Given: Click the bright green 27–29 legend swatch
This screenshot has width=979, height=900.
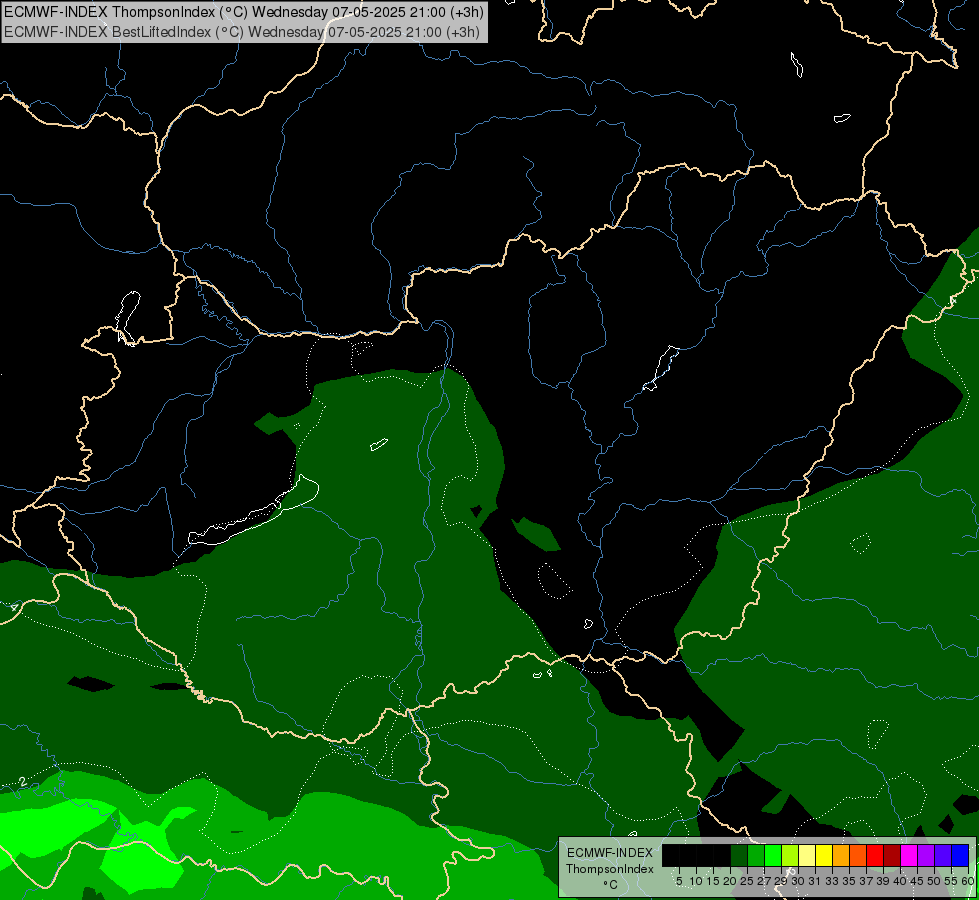Looking at the screenshot, I should (x=773, y=855).
